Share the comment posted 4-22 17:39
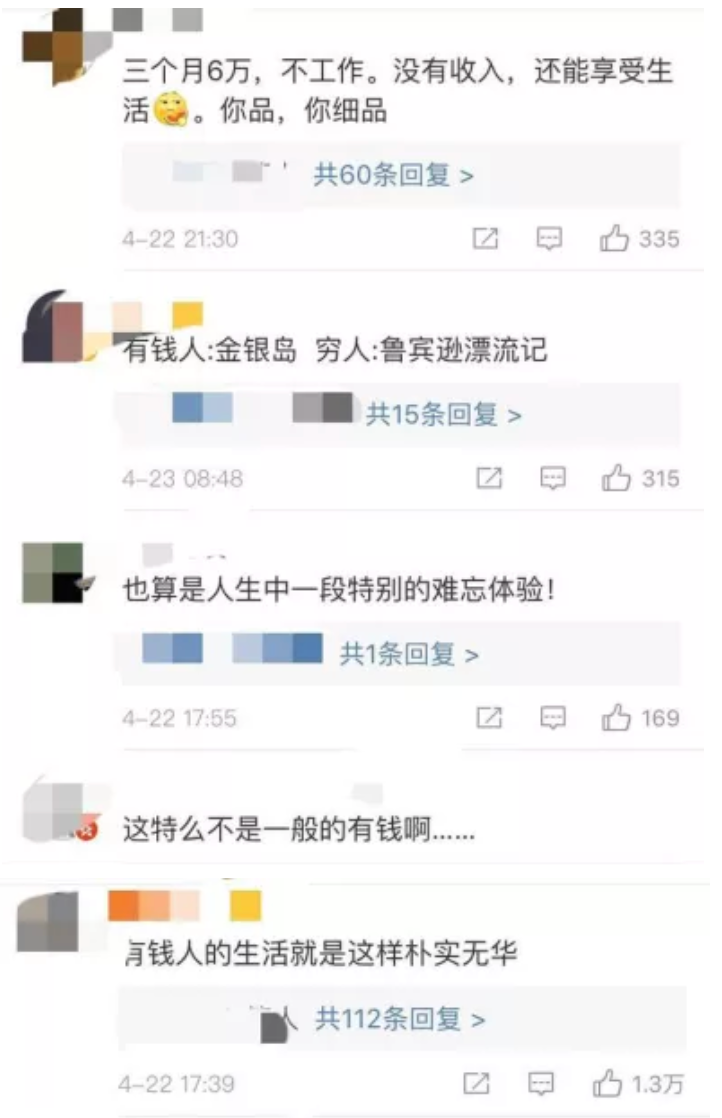Viewport: 722px width, 1118px height. click(476, 1083)
